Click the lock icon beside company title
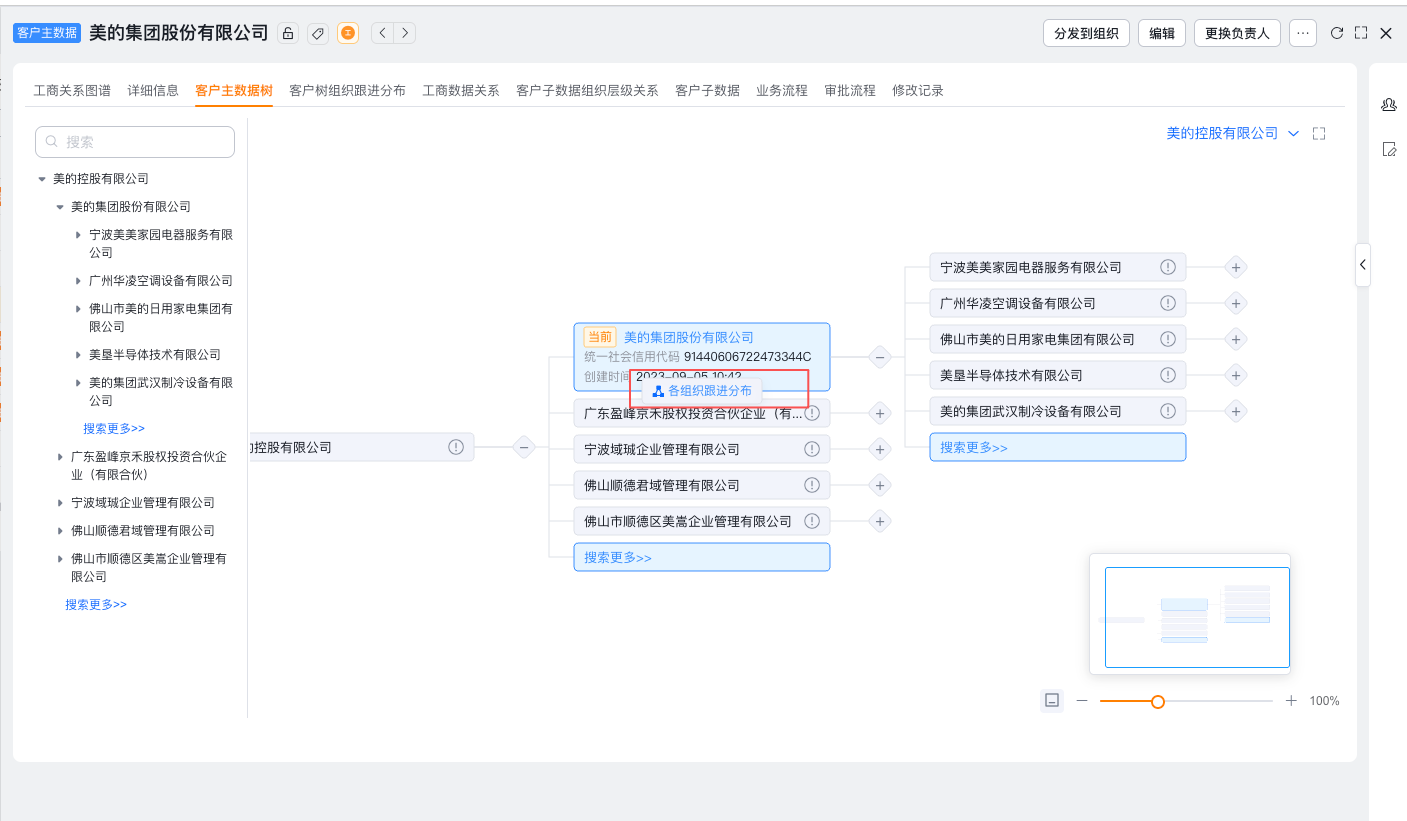1407x821 pixels. pos(288,33)
